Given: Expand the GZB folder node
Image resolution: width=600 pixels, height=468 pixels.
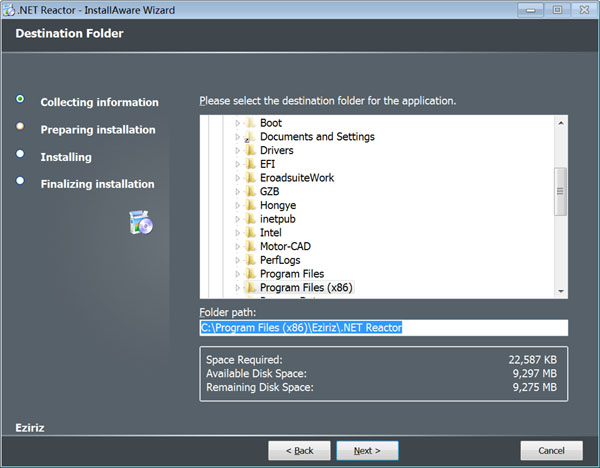Looking at the screenshot, I should click(237, 192).
